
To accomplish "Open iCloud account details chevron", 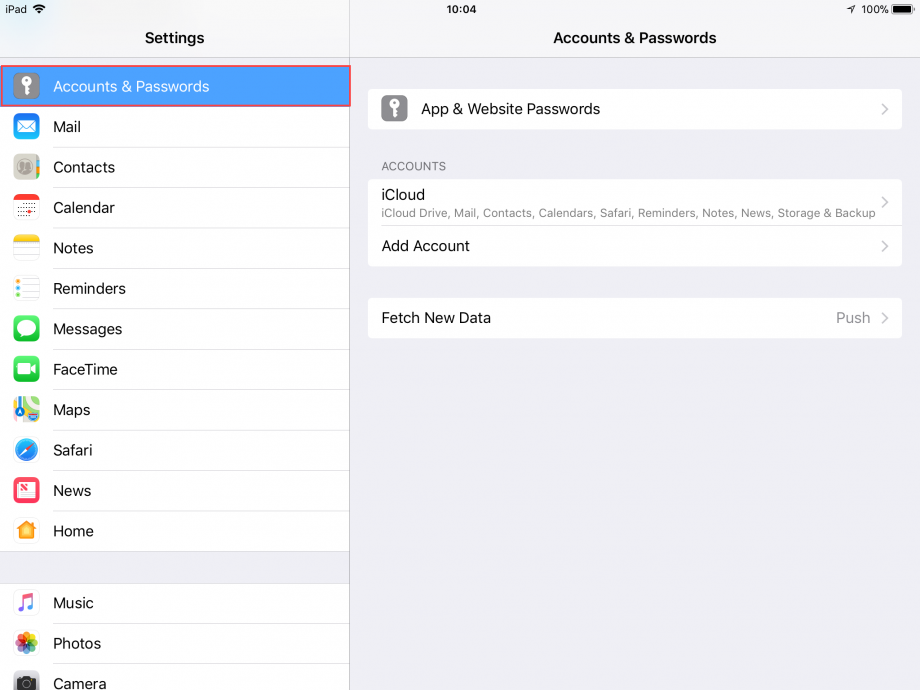I will (884, 202).
